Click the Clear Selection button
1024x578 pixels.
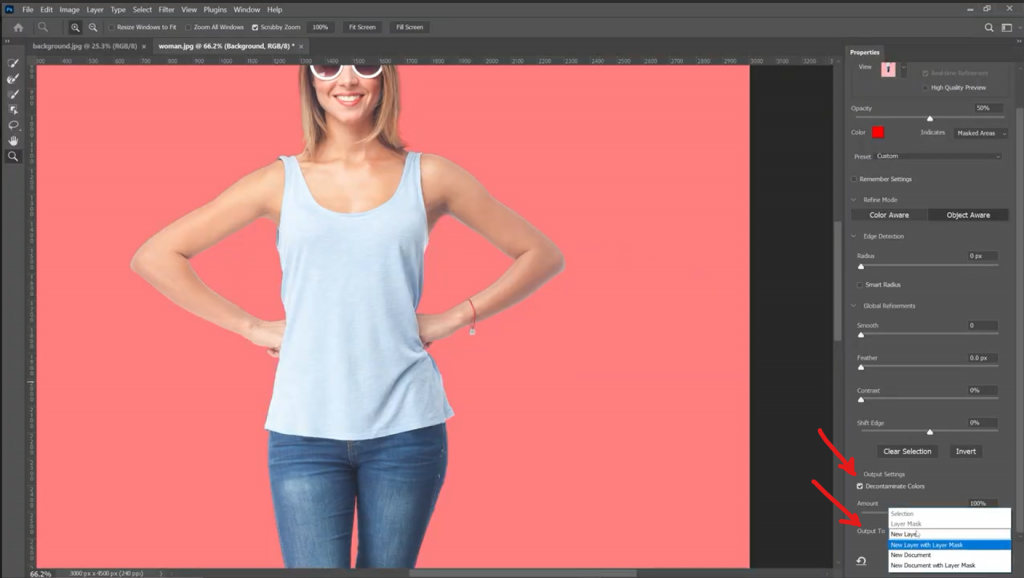point(907,451)
